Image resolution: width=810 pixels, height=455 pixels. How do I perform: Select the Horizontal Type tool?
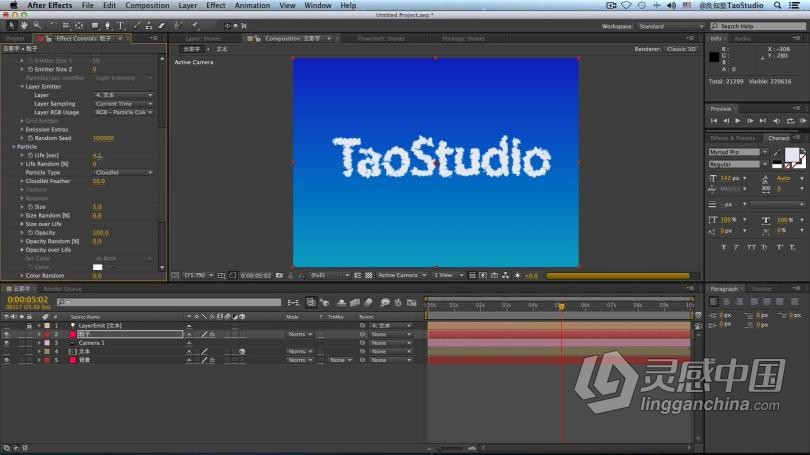click(120, 25)
